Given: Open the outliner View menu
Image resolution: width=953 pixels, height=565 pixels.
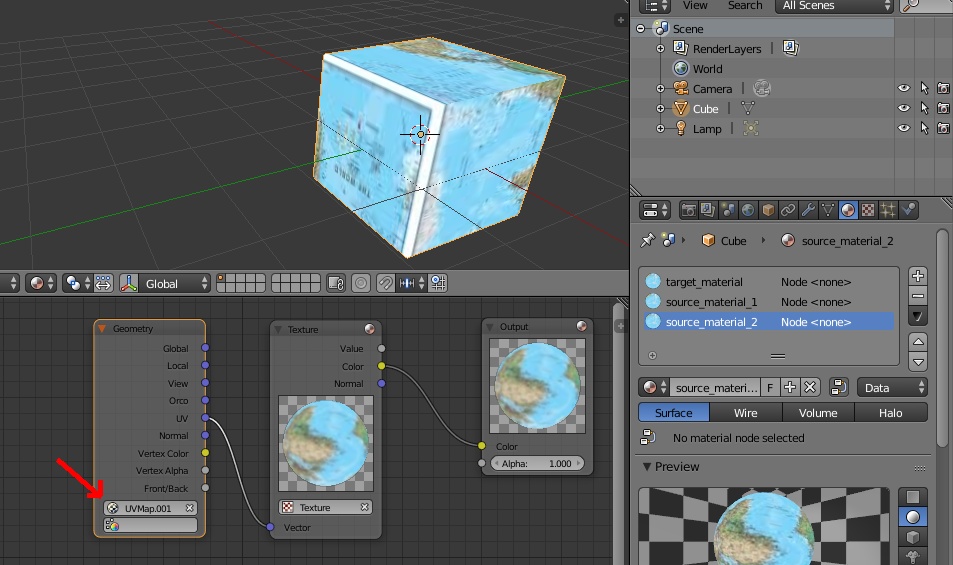Looking at the screenshot, I should [695, 5].
